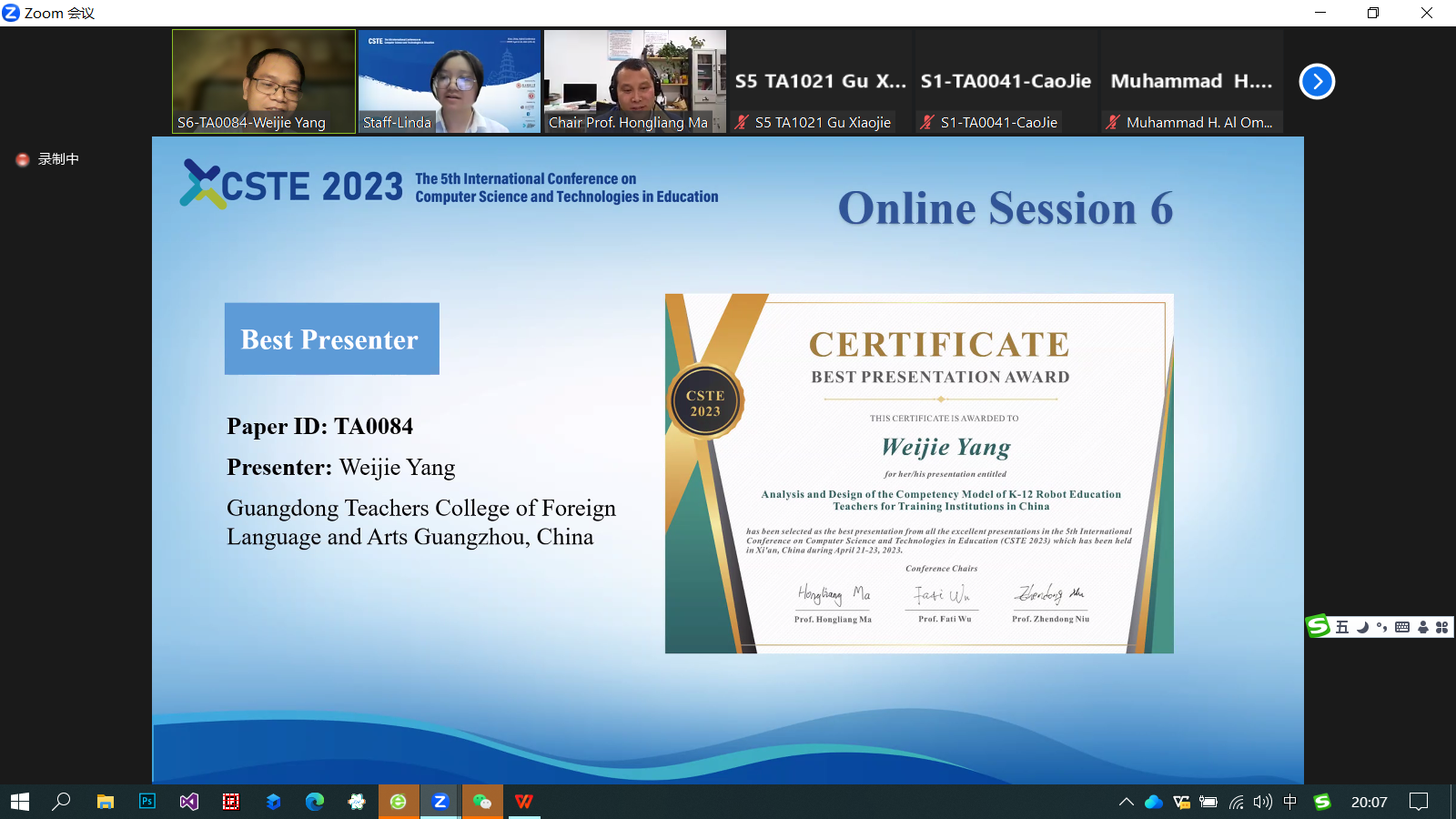Click the Zoom icon in the taskbar
Screen dimensions: 1456x819
click(440, 802)
